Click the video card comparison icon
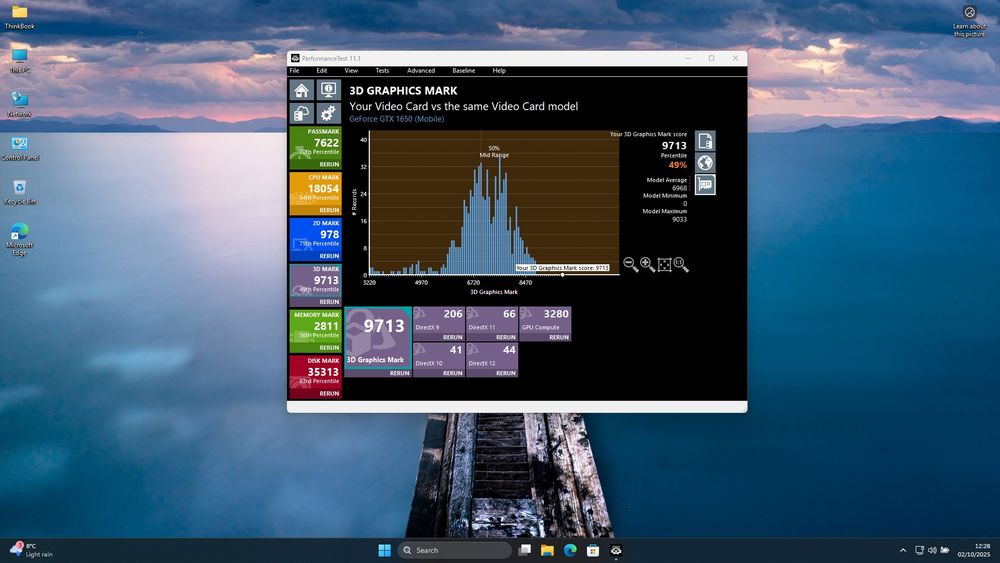Viewport: 1000px width, 563px height. click(x=705, y=184)
